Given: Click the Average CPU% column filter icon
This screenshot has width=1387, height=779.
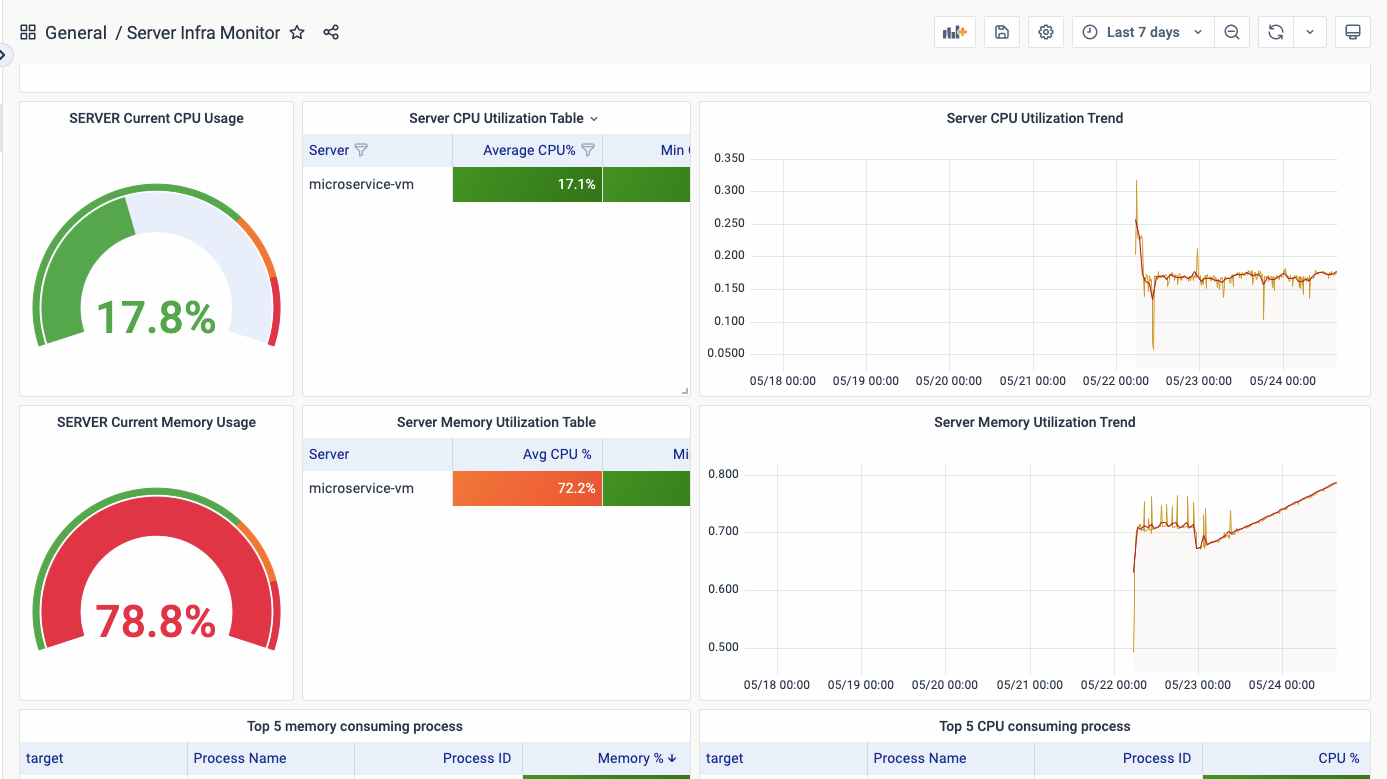Looking at the screenshot, I should [x=588, y=150].
